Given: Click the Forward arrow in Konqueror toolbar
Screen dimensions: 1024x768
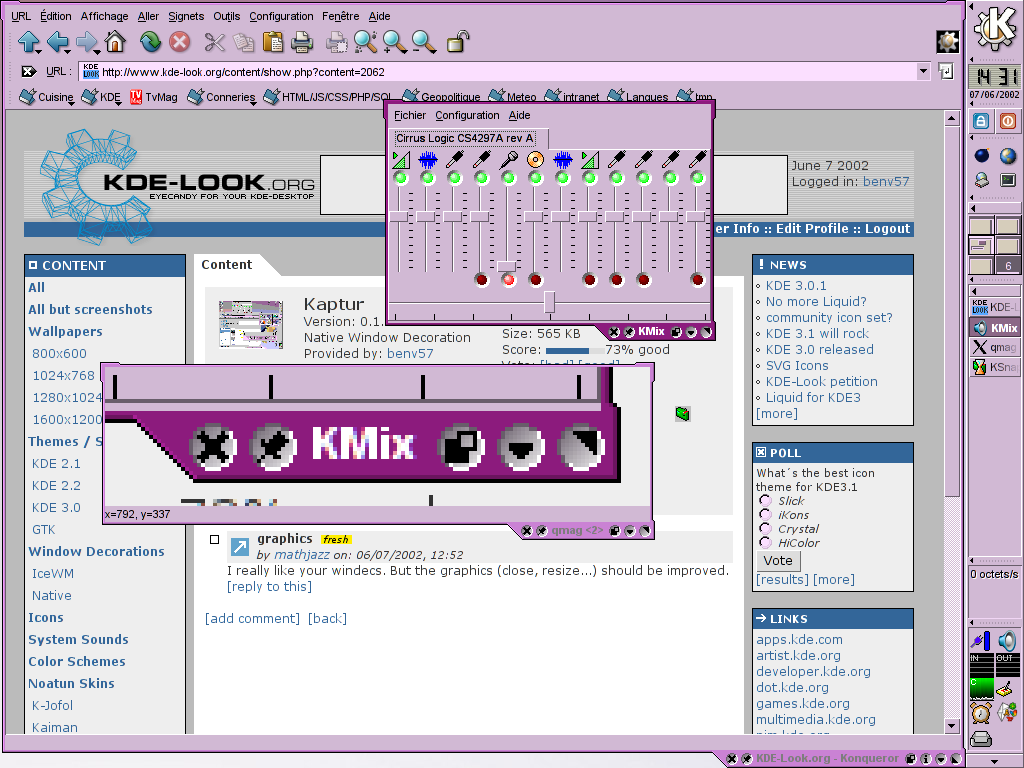Looking at the screenshot, I should pyautogui.click(x=86, y=42).
